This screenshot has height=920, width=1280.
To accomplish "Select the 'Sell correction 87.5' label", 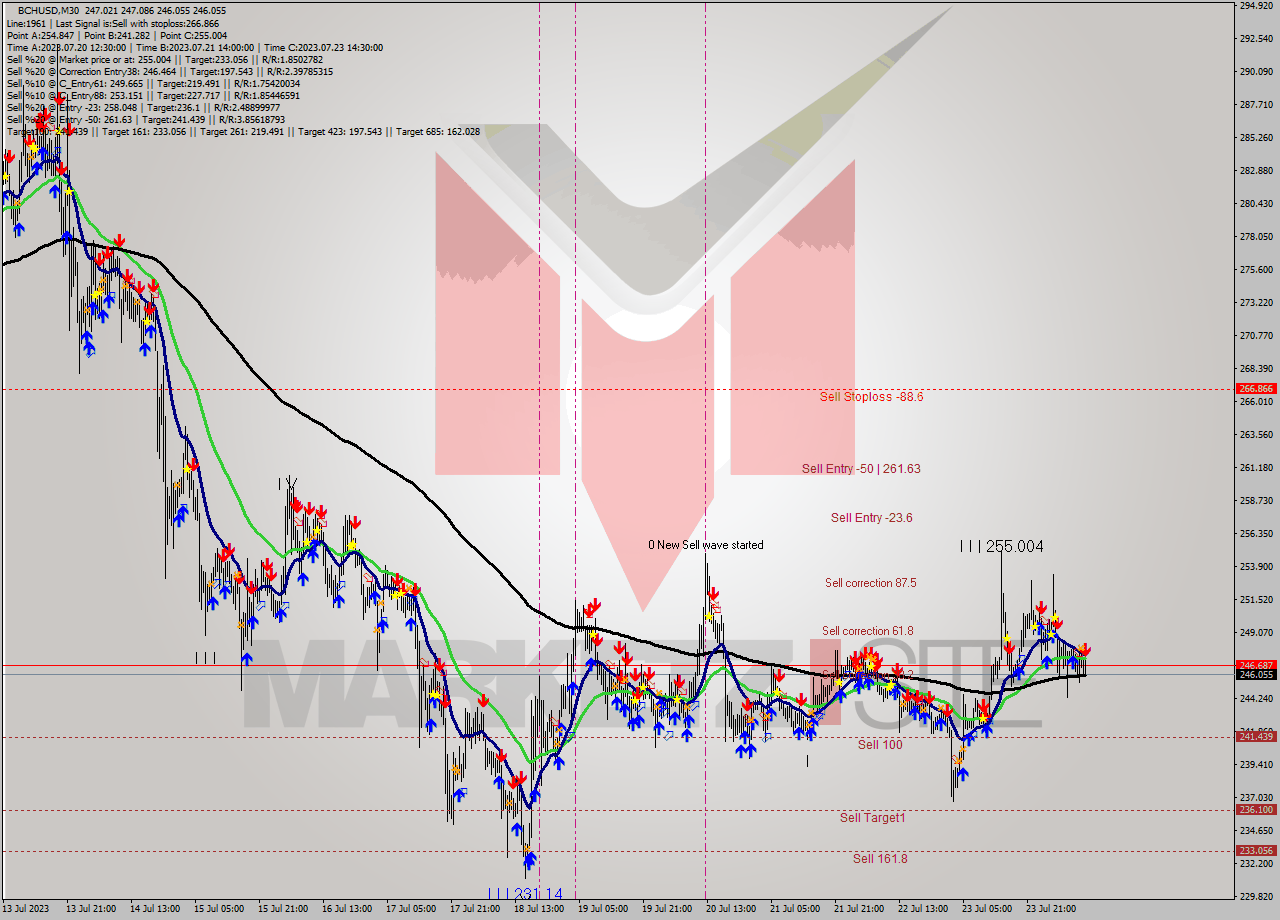I will click(870, 583).
